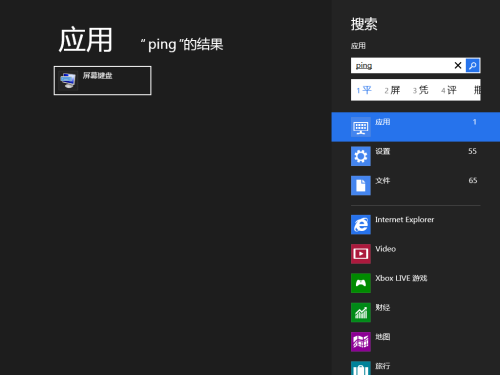Choose IME candidate 3 凭
The height and width of the screenshot is (375, 500).
pos(420,90)
